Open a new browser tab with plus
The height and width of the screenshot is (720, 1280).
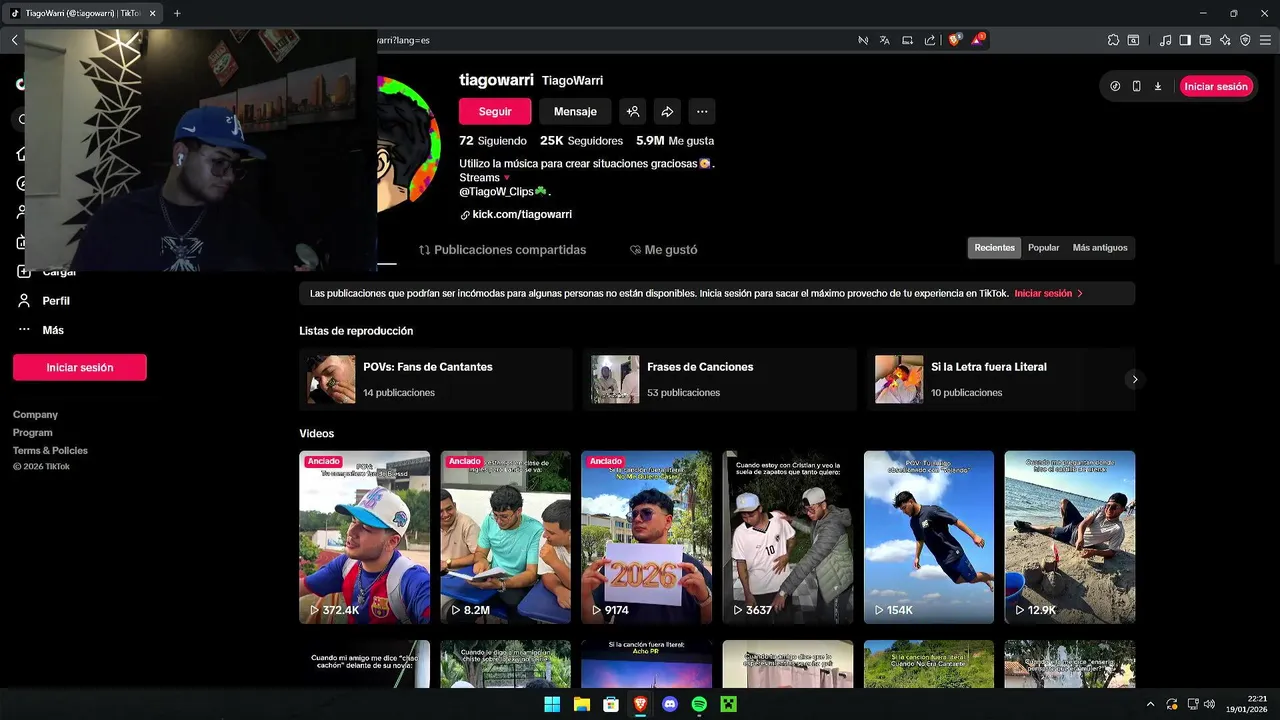(177, 13)
